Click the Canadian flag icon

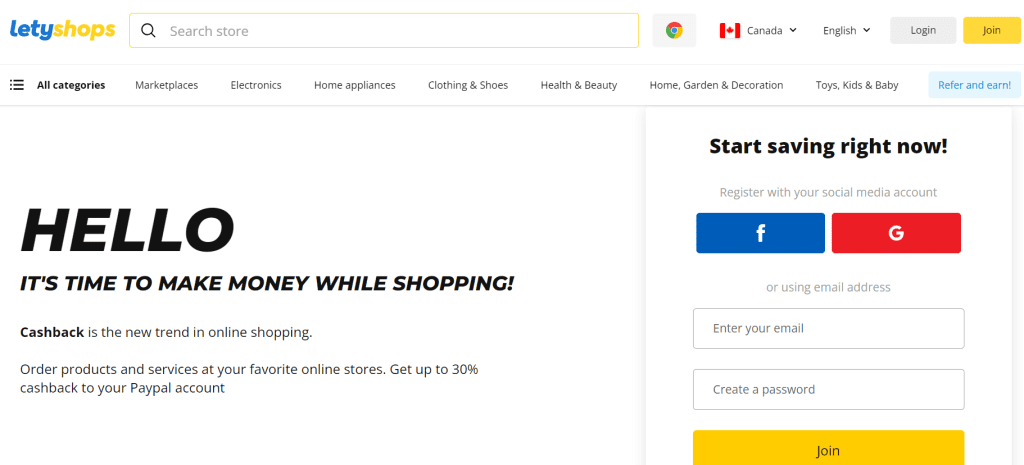pos(729,30)
